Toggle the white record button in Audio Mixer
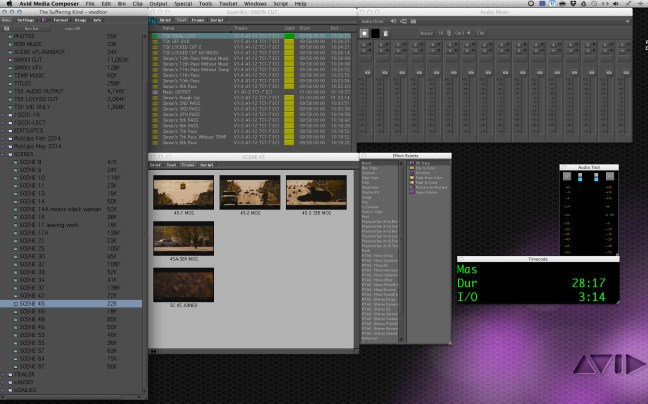 (364, 33)
